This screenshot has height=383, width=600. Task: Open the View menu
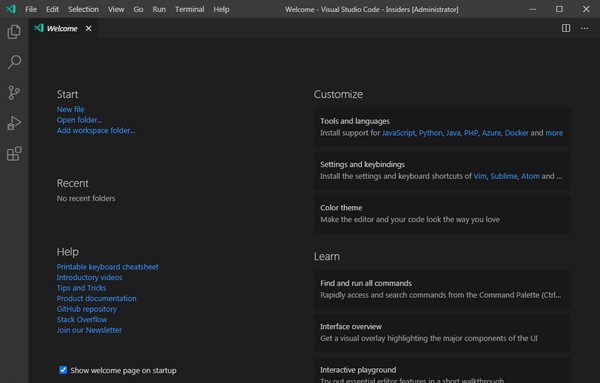pos(116,9)
